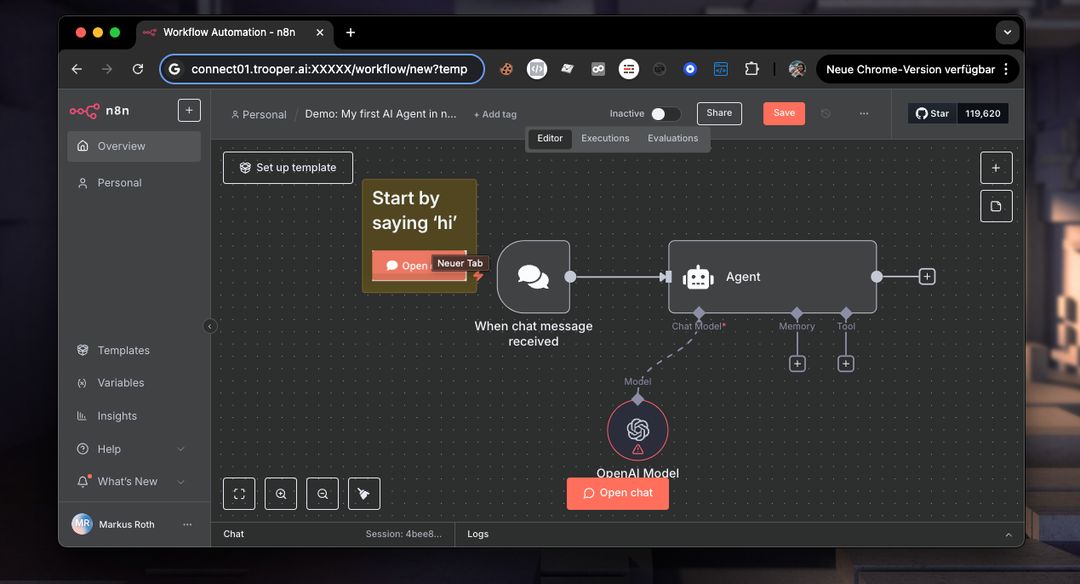Click the orange Open chat button at bottom
Viewport: 1080px width, 584px height.
click(618, 493)
